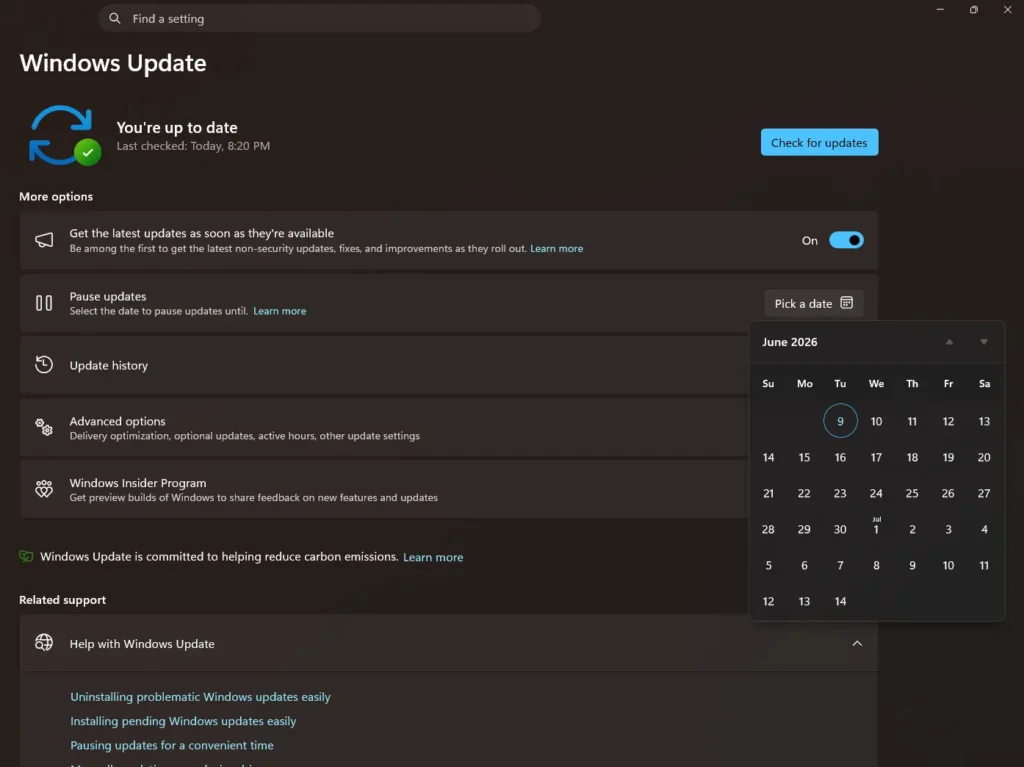This screenshot has width=1024, height=767.
Task: Click the We weekday header in calendar
Action: [x=876, y=384]
